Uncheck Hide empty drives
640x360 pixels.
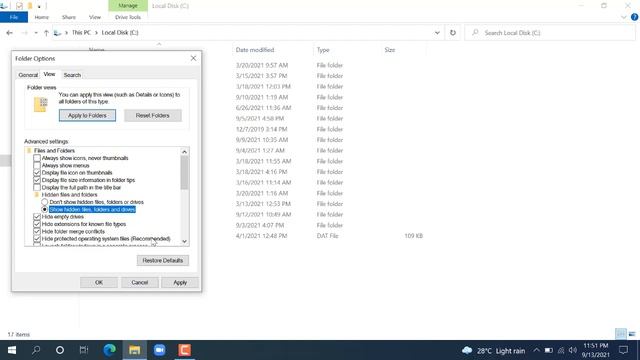click(37, 217)
